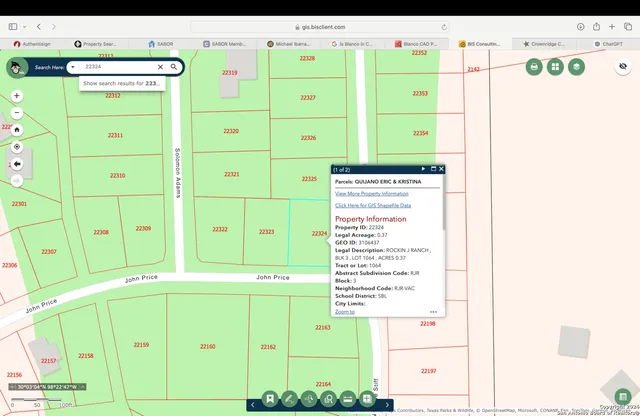
Task: Open the bookmarks tool in bottom toolbar
Action: [270, 399]
